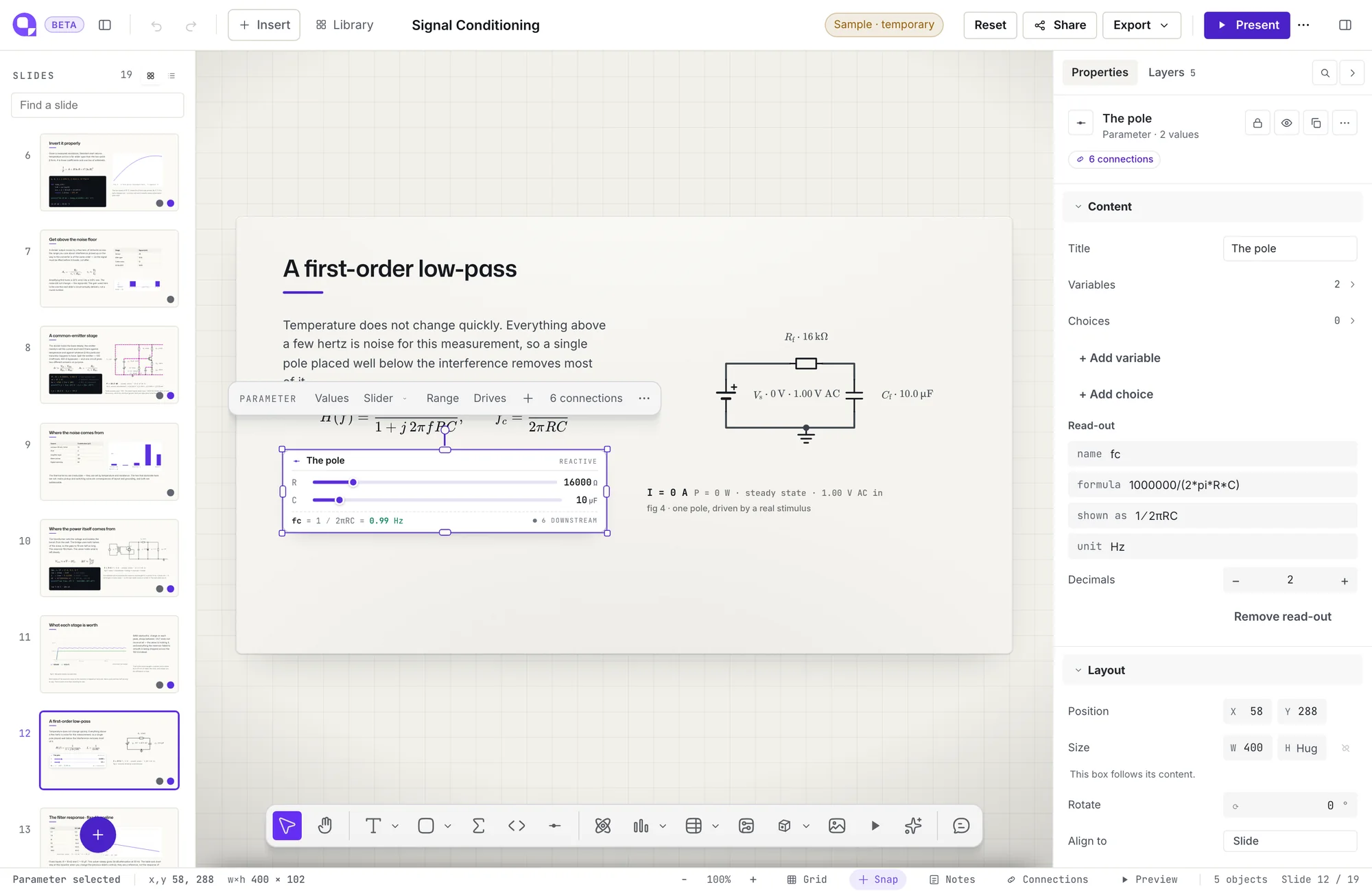Toggle Notes in the status bar
Viewport: 1372px width, 891px height.
click(952, 879)
